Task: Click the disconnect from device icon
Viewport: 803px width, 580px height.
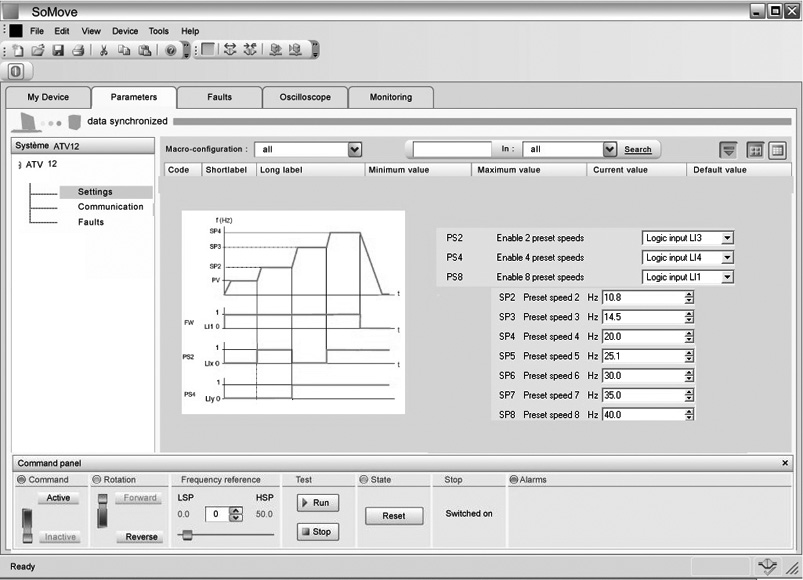Action: pos(250,49)
